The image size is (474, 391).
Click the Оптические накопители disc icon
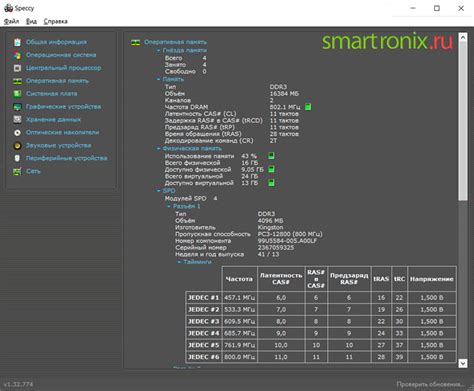point(17,133)
